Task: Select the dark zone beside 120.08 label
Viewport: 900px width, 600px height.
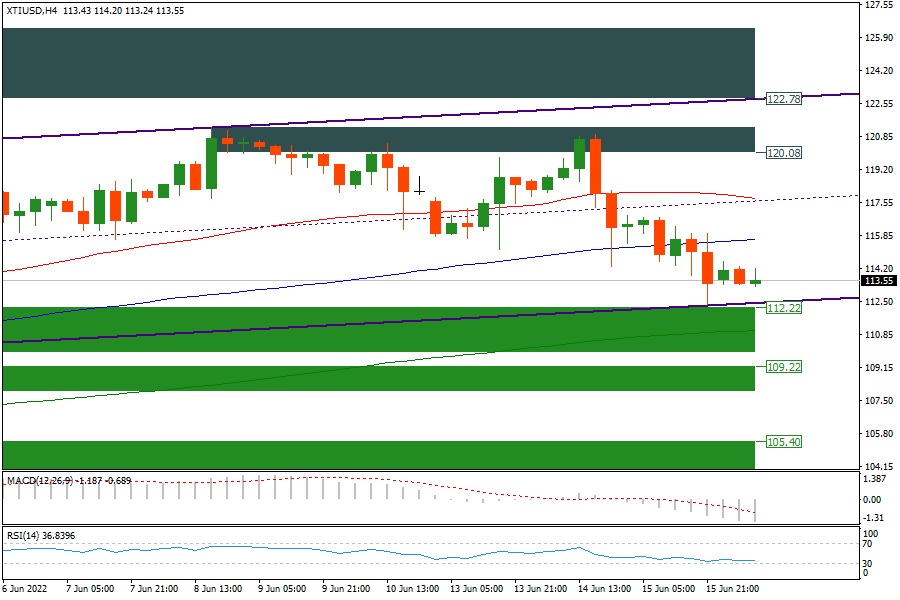Action: tap(482, 139)
